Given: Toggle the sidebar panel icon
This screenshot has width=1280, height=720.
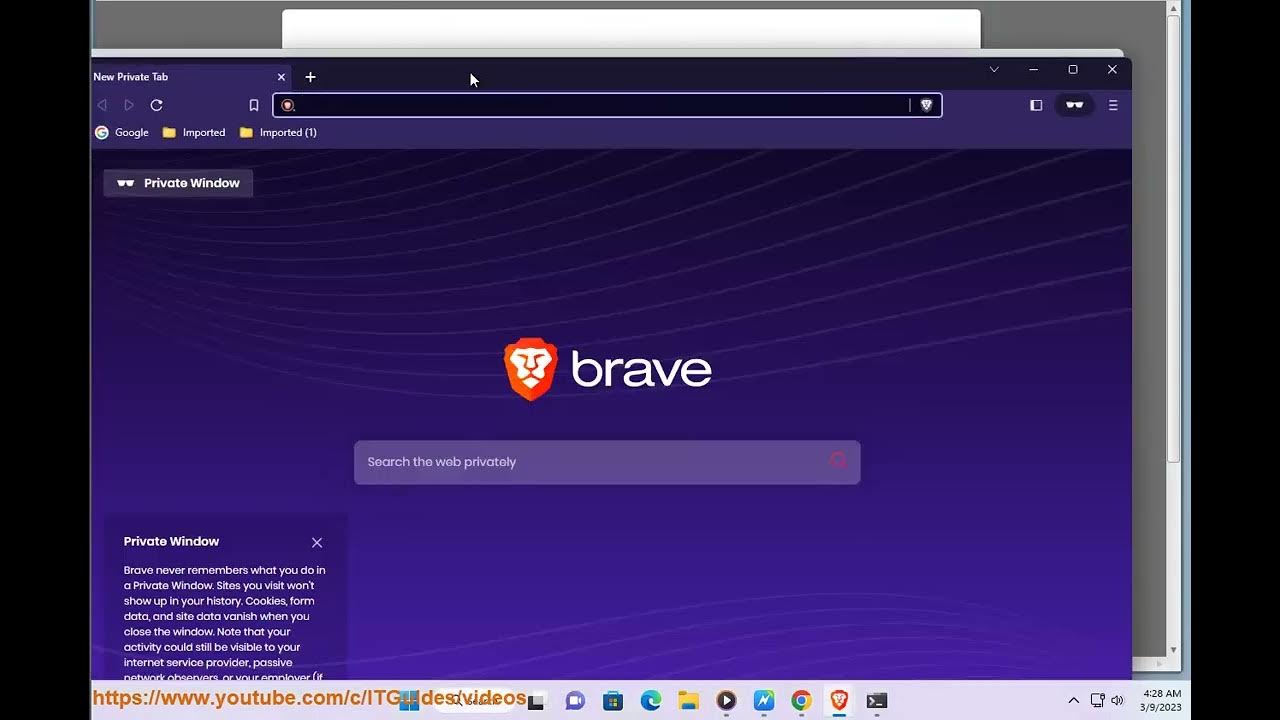Looking at the screenshot, I should [x=1036, y=105].
